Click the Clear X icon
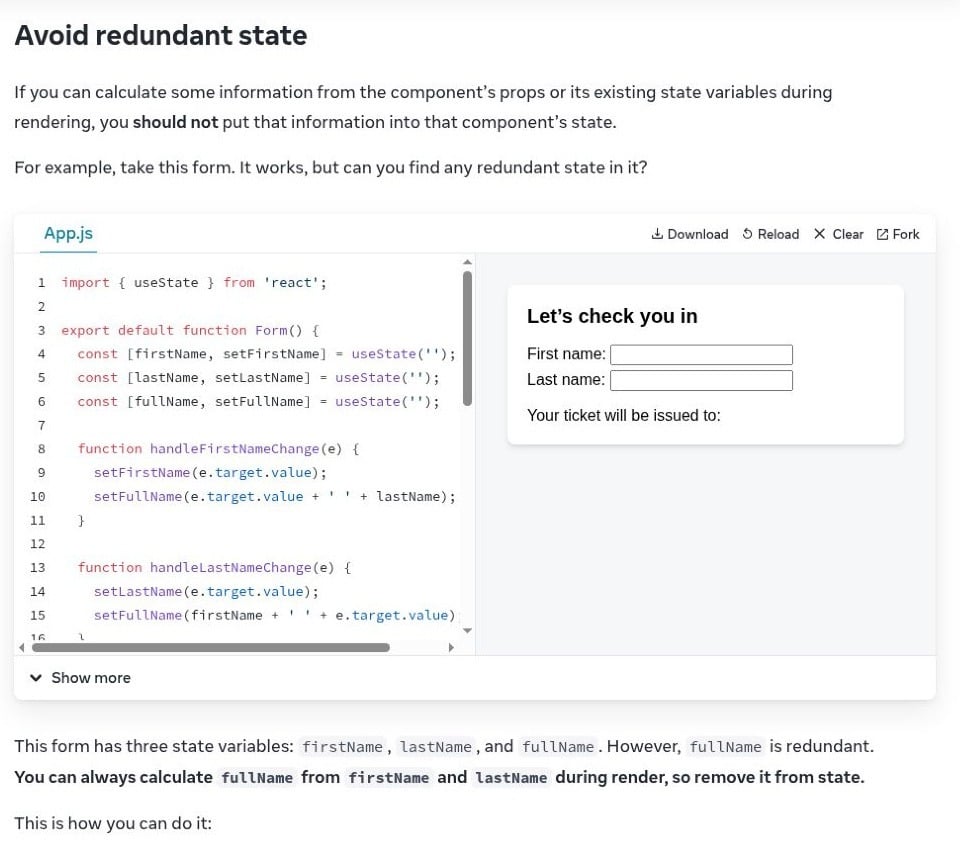This screenshot has width=960, height=842. click(x=820, y=234)
